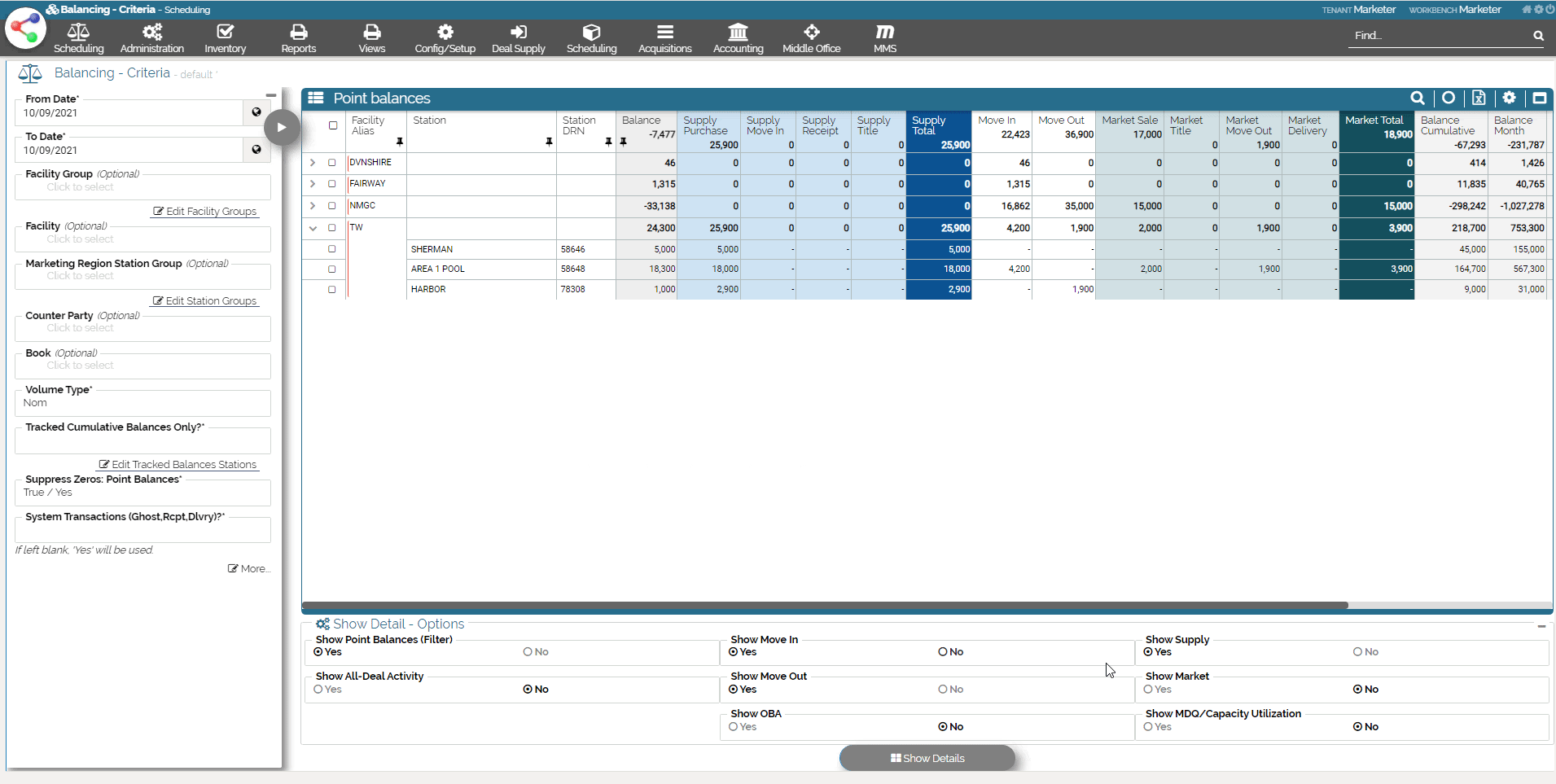Open the Volume Type dropdown

pyautogui.click(x=142, y=403)
